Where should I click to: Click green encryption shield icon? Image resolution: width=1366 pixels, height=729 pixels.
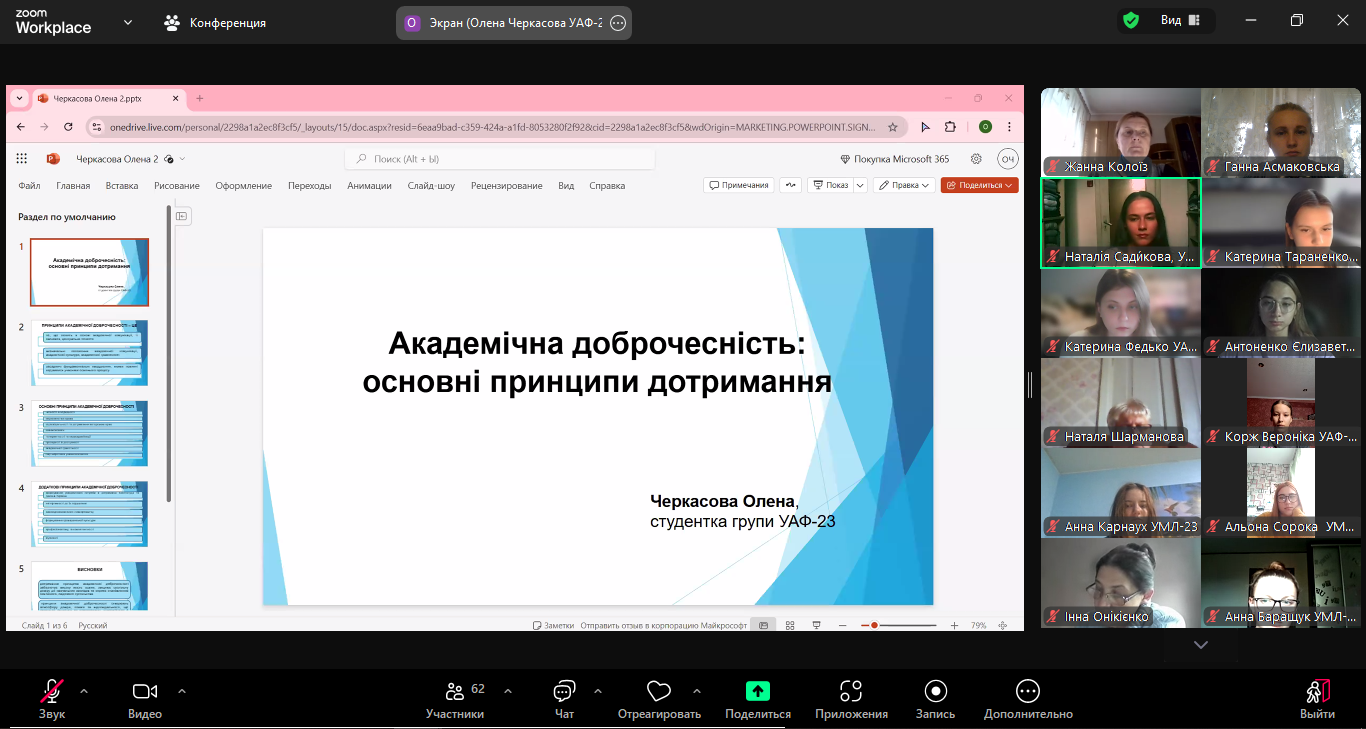[1131, 20]
